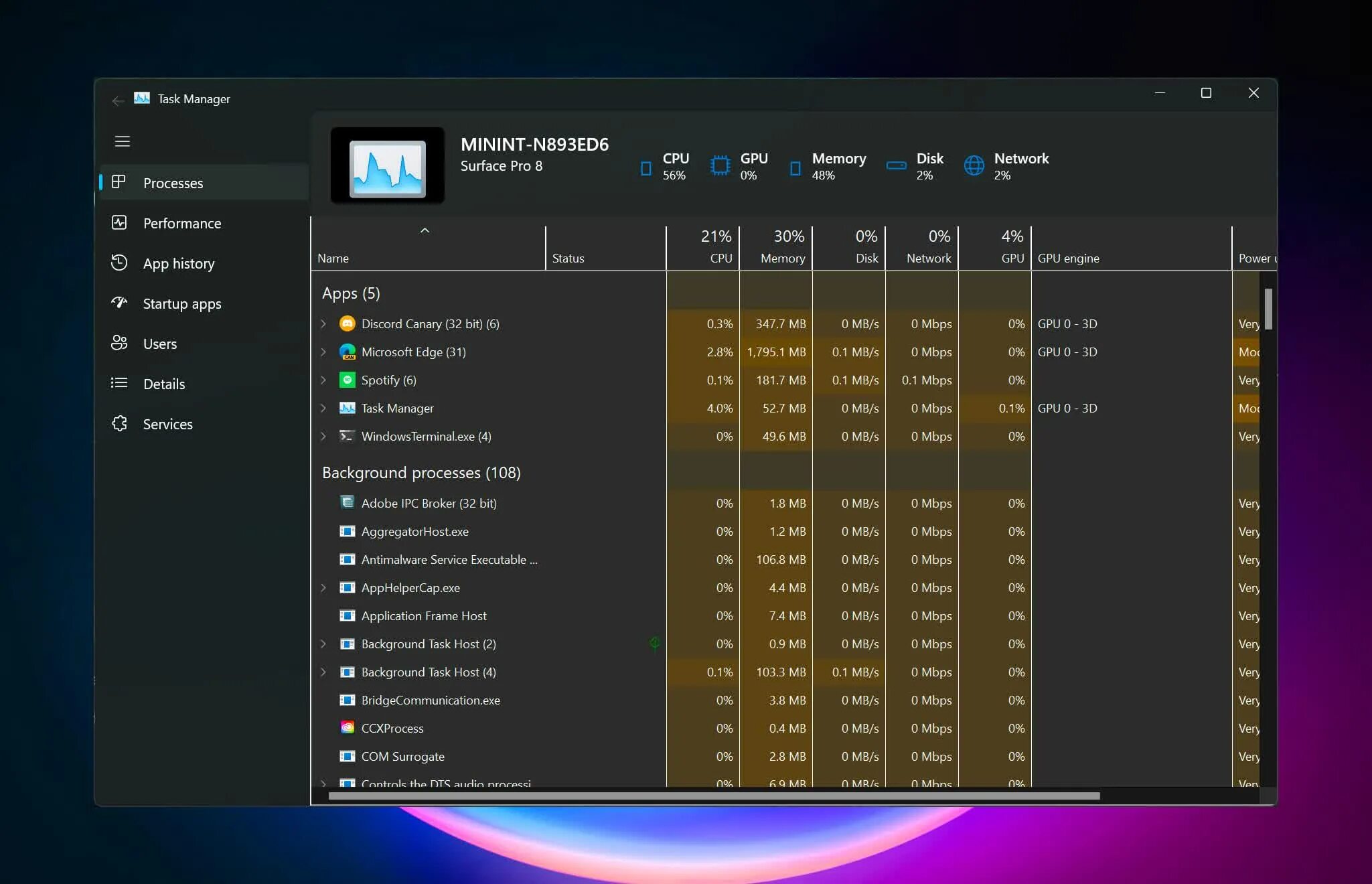The height and width of the screenshot is (884, 1372).
Task: Click the Spotify app icon in process list
Action: (347, 380)
